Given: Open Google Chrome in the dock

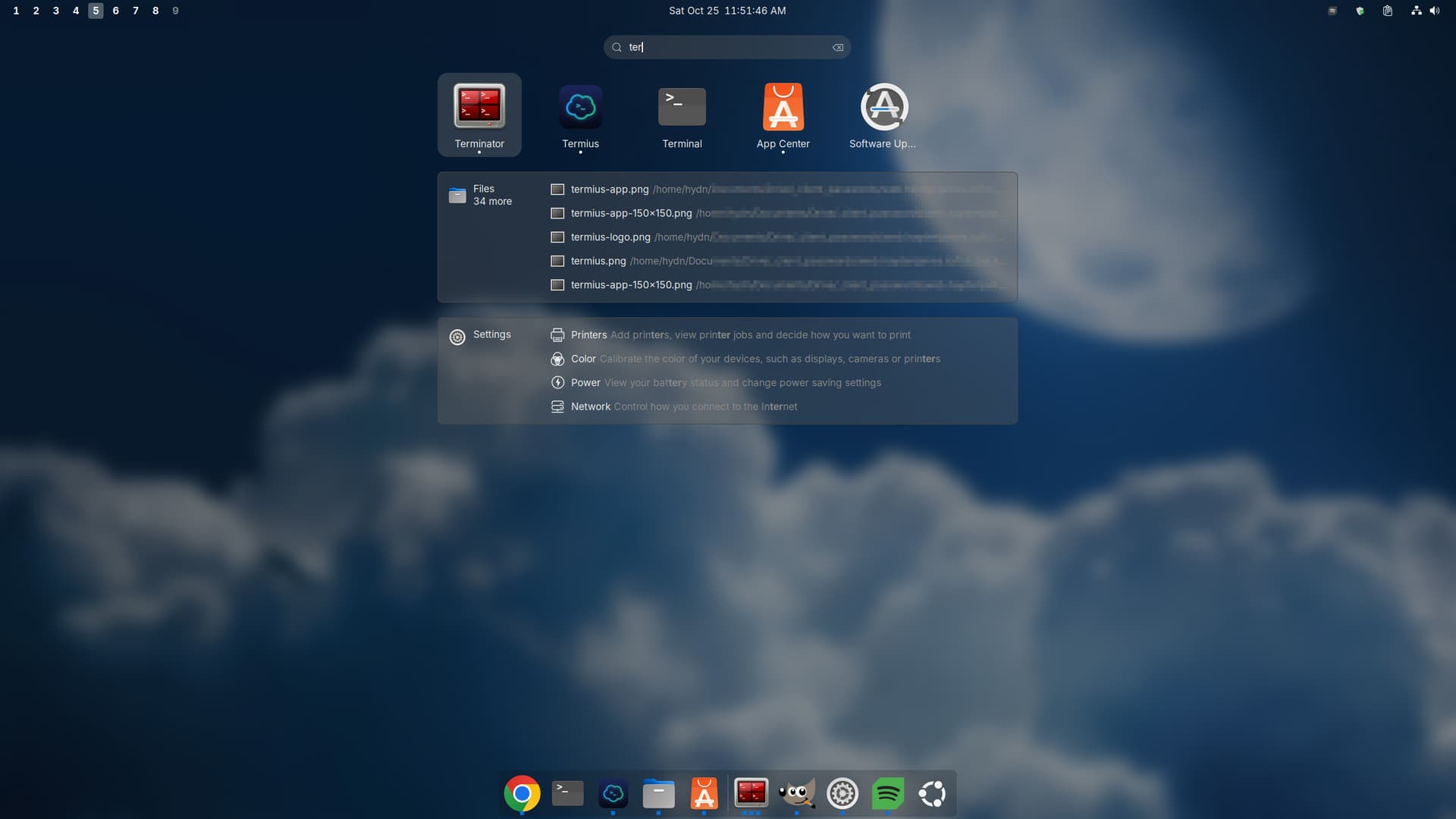Looking at the screenshot, I should coord(522,793).
